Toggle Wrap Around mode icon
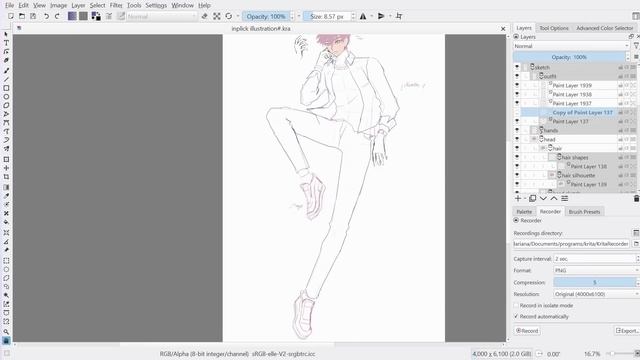The height and width of the screenshot is (360, 640). (399, 16)
